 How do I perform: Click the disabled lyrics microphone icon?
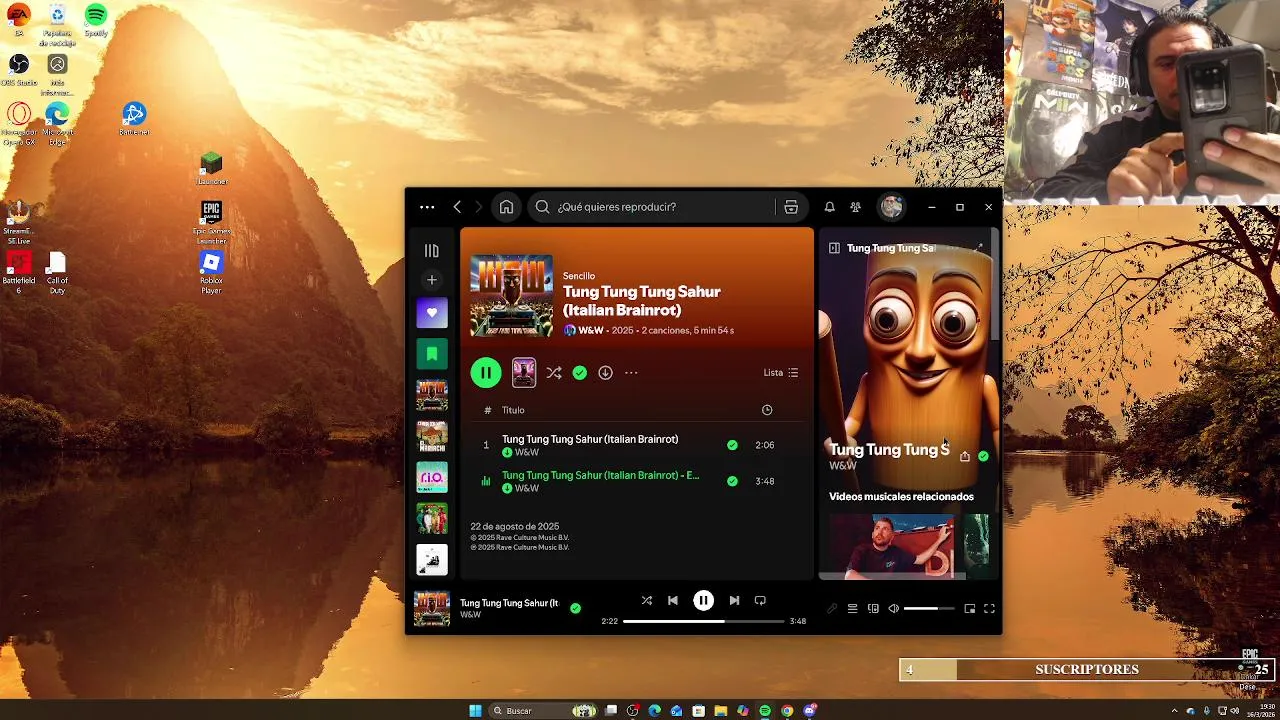(x=831, y=609)
